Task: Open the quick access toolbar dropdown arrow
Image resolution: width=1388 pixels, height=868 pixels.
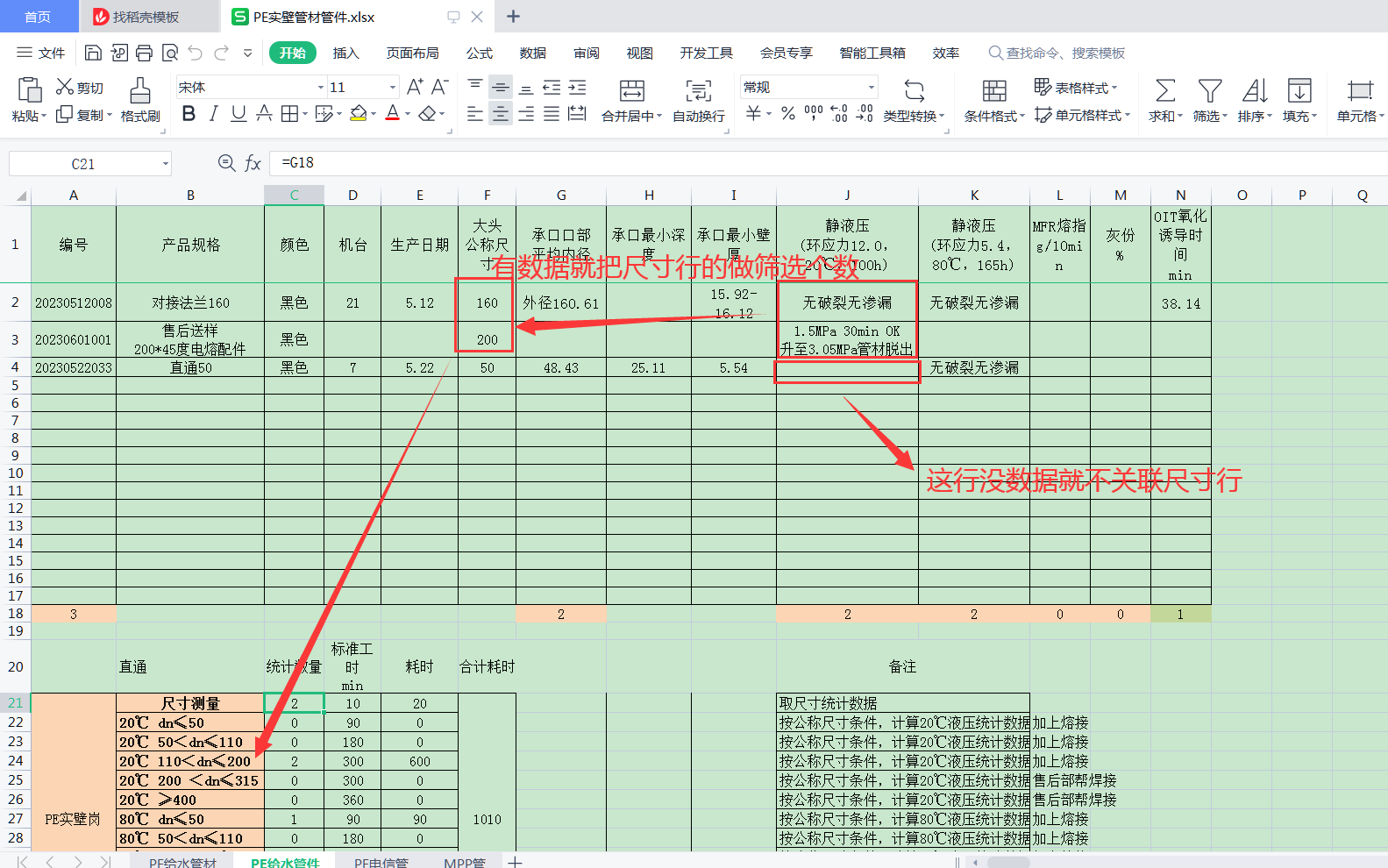Action: (248, 53)
